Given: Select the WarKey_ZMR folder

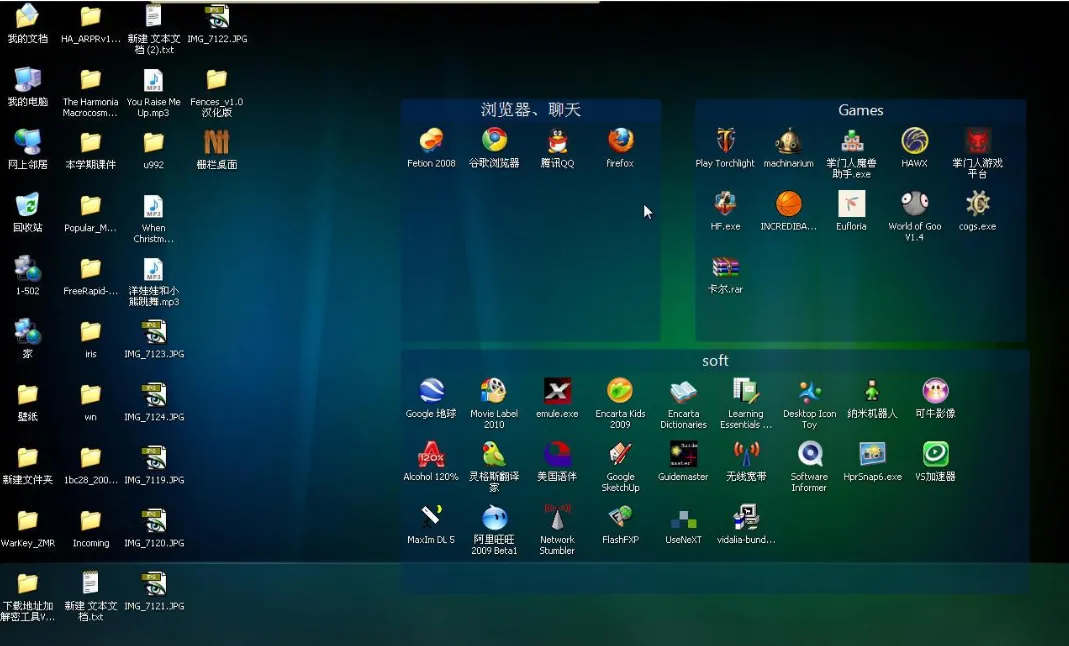Looking at the screenshot, I should [27, 520].
